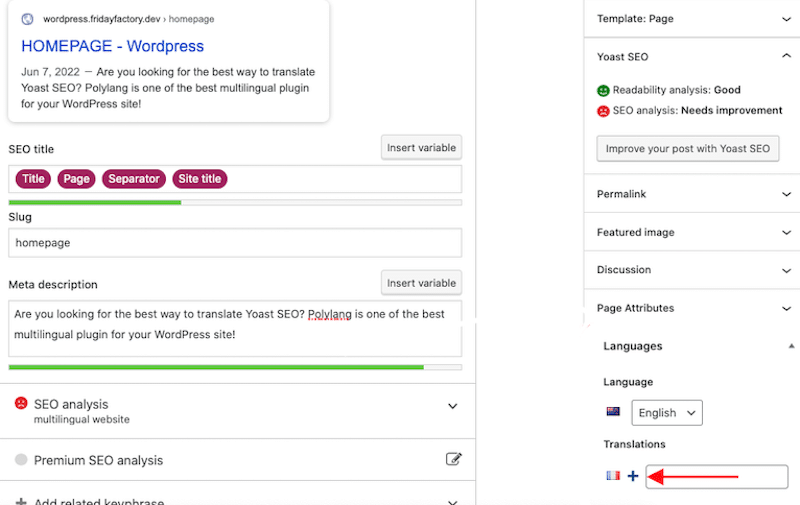Expand the Page Attributes panel

[x=786, y=309]
